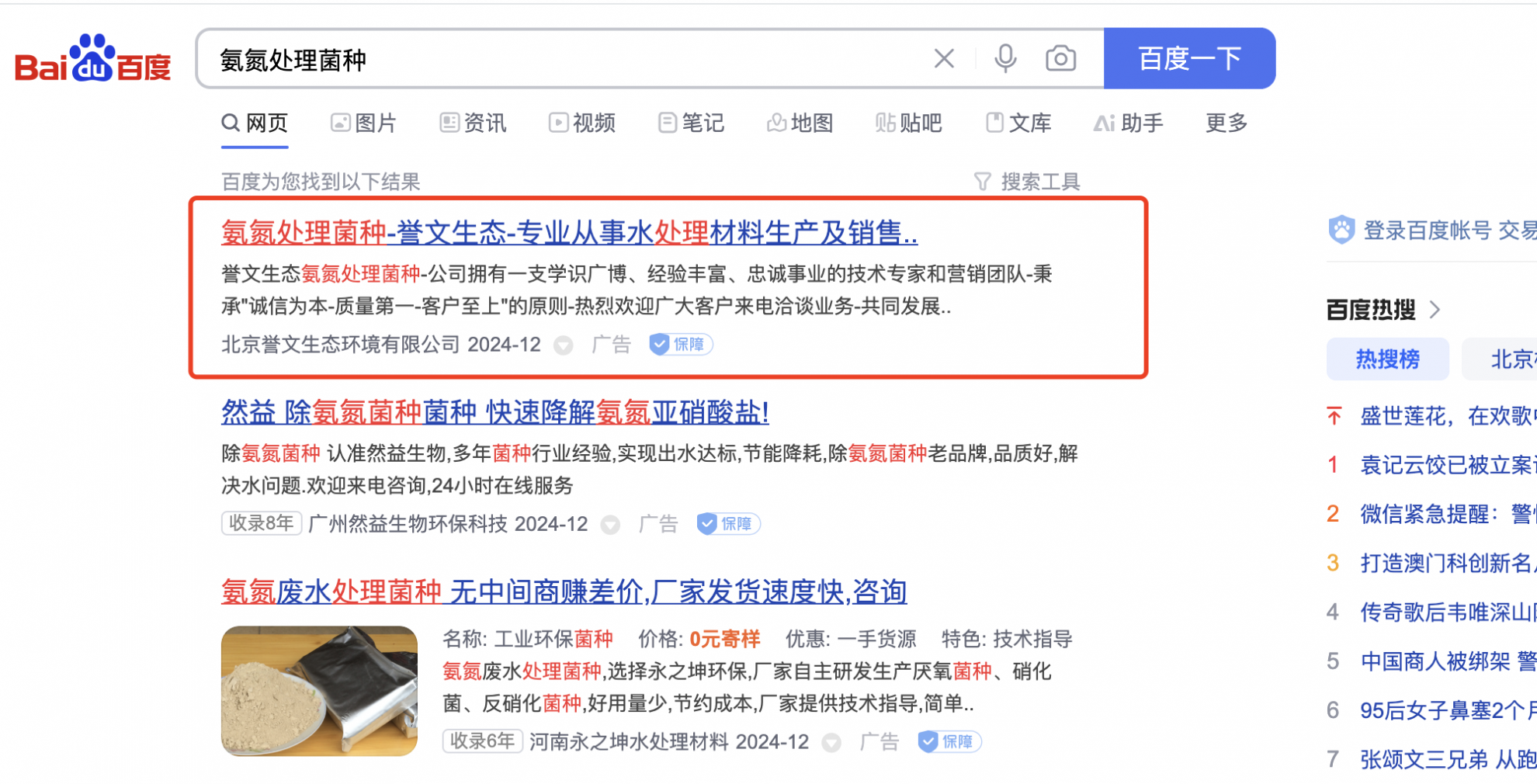Viewport: 1537px width, 784px height.
Task: Clear the search box with the X icon
Action: click(944, 58)
